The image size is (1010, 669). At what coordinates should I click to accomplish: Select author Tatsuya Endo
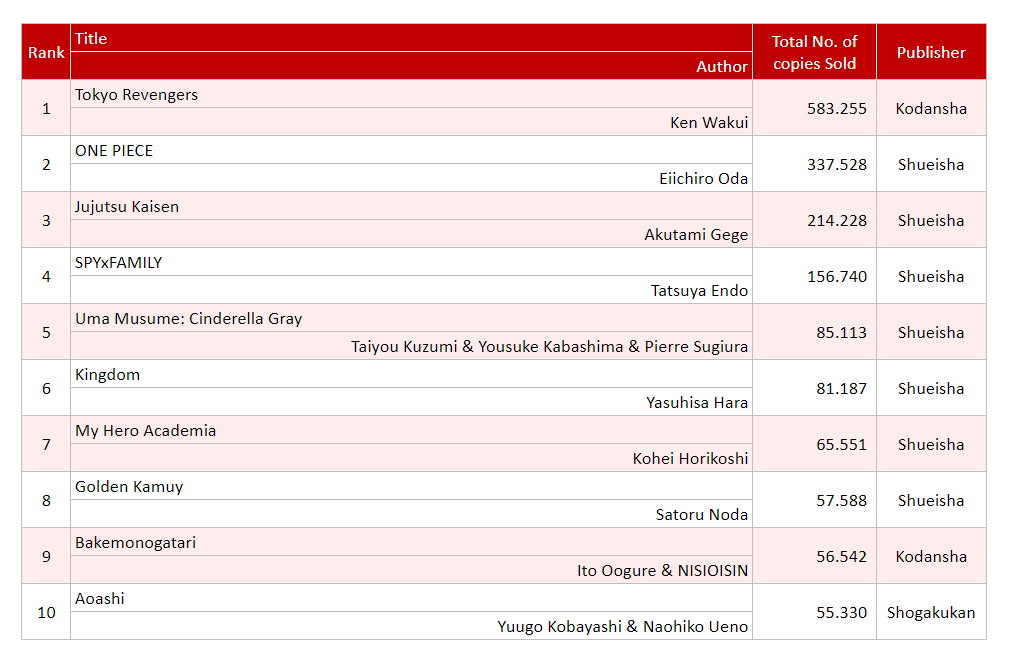tap(411, 290)
